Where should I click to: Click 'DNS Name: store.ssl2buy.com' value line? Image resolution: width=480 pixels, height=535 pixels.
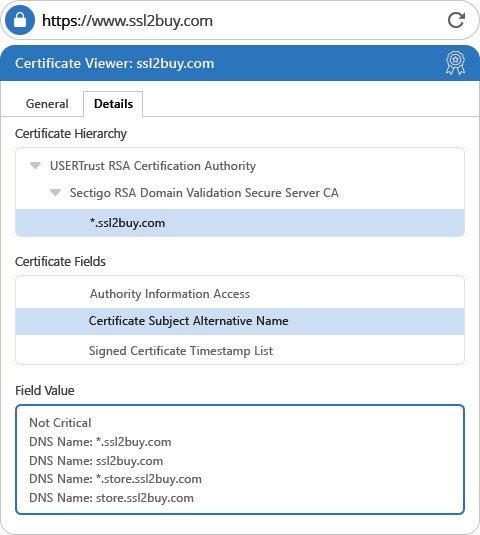[x=112, y=498]
